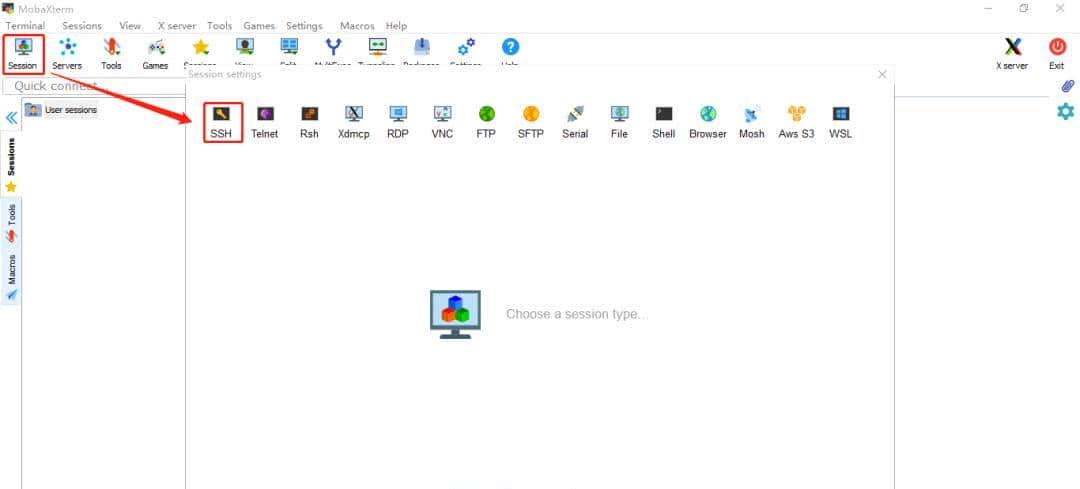Open the Tools toolbar icon
The height and width of the screenshot is (489, 1080).
[x=111, y=54]
